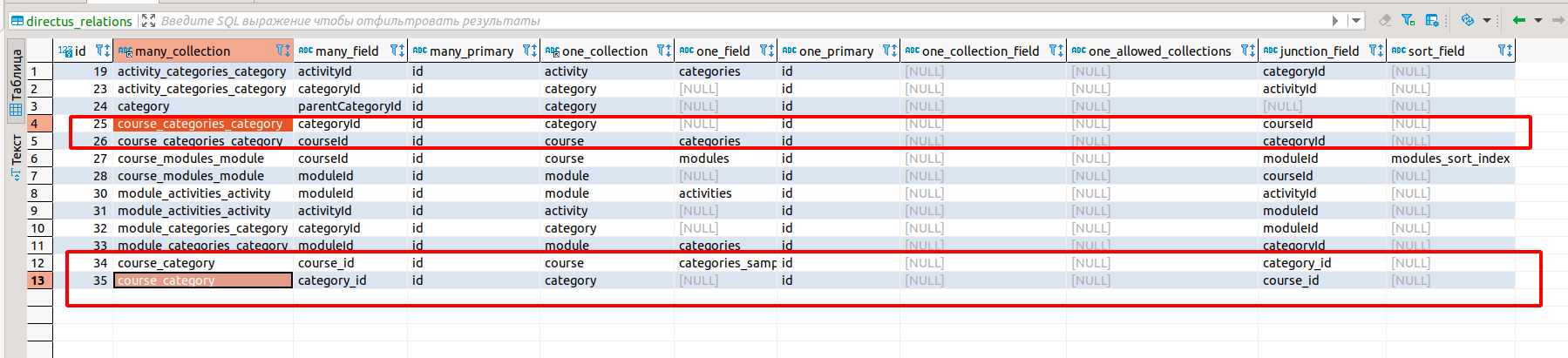Click cell 'categories_samp' in one_field column
The width and height of the screenshot is (1568, 358).
[x=727, y=263]
